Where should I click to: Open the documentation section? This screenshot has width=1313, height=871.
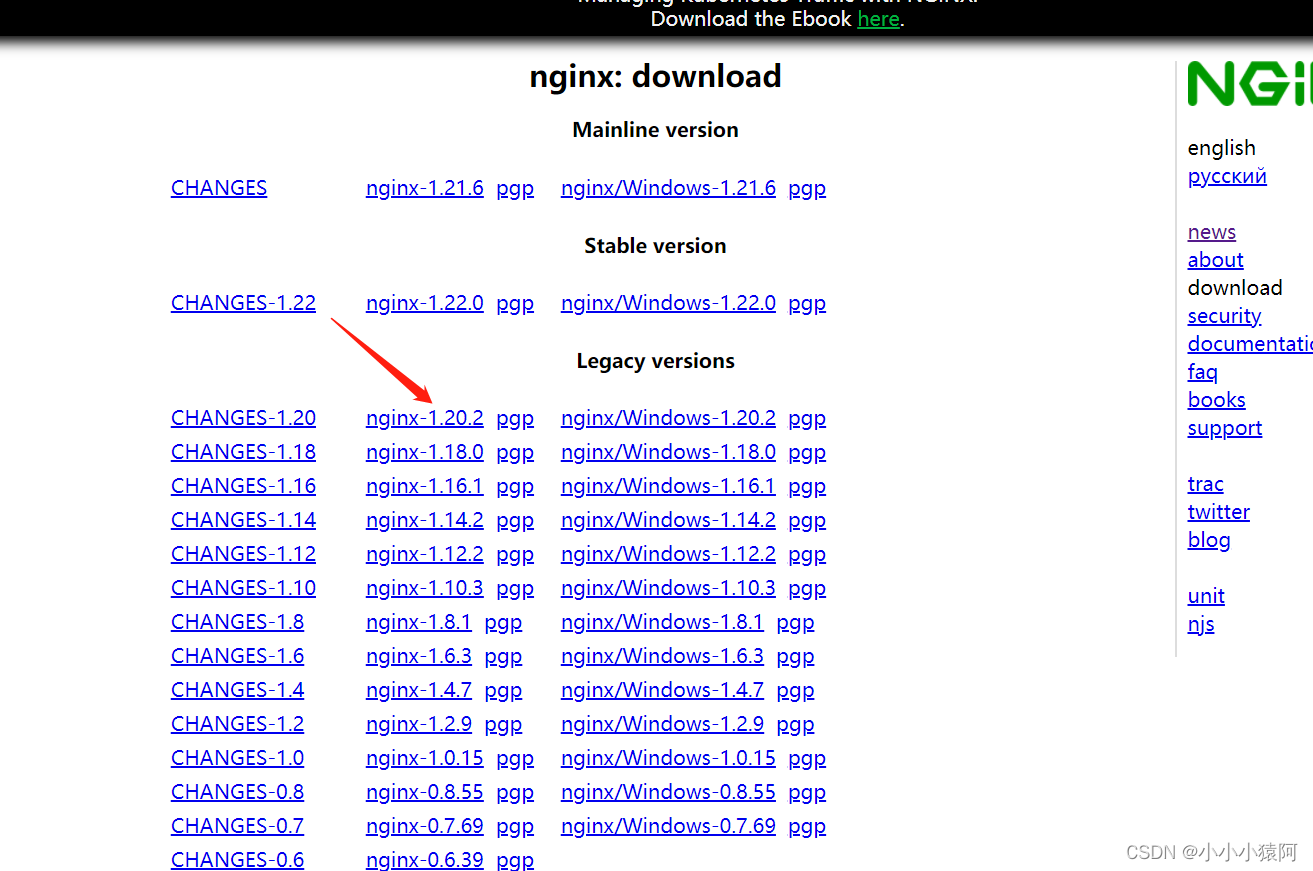coord(1249,343)
